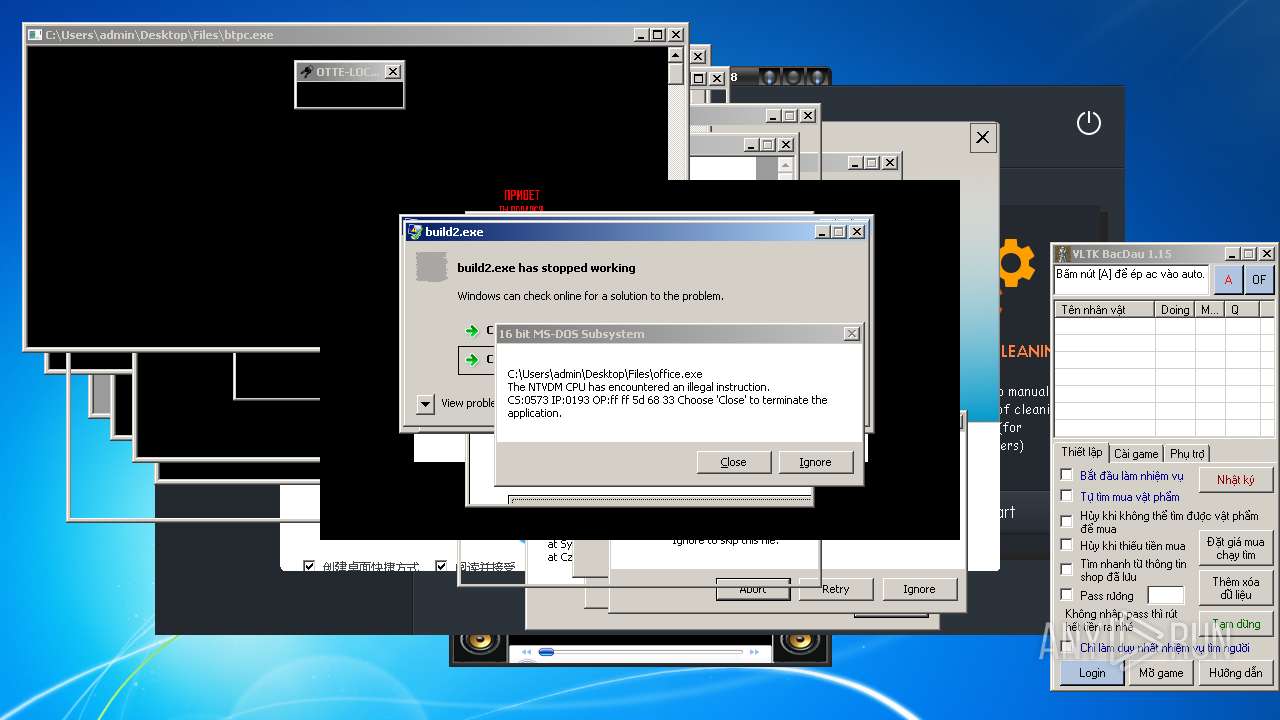Click the OTTE-LOC window title icon

pos(306,72)
